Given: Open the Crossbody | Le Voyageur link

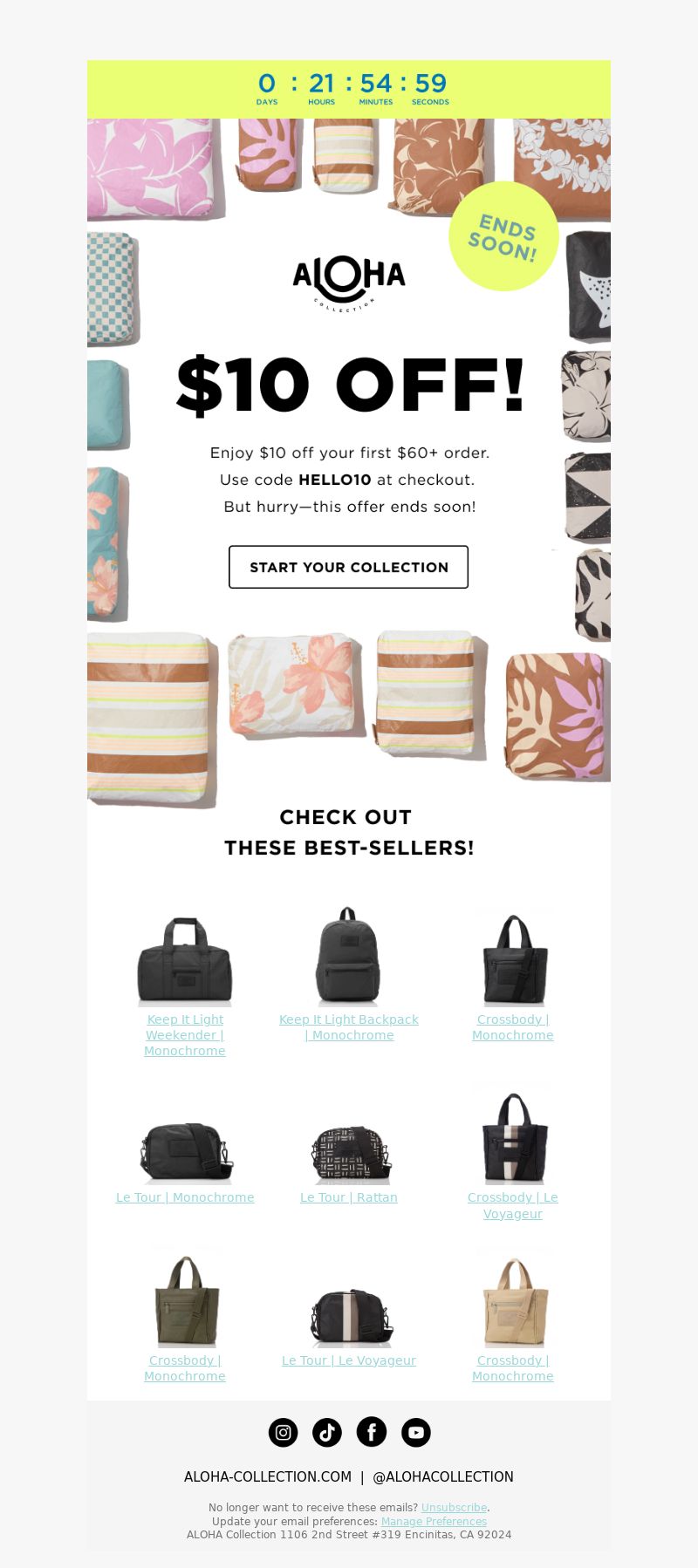Looking at the screenshot, I should 513,1205.
